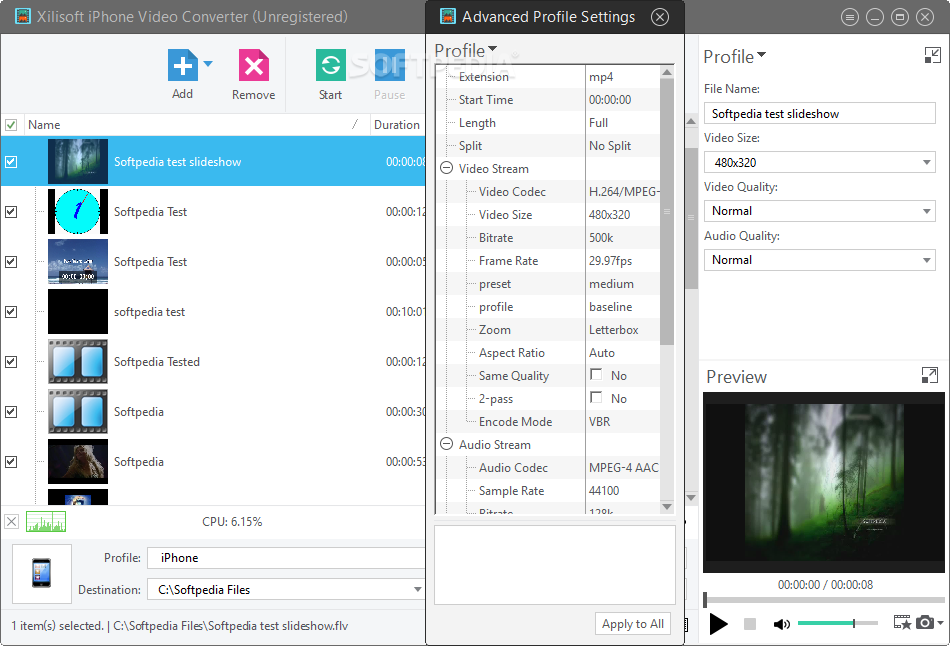950x646 pixels.
Task: Enable the Same Quality checkbox
Action: click(x=596, y=375)
